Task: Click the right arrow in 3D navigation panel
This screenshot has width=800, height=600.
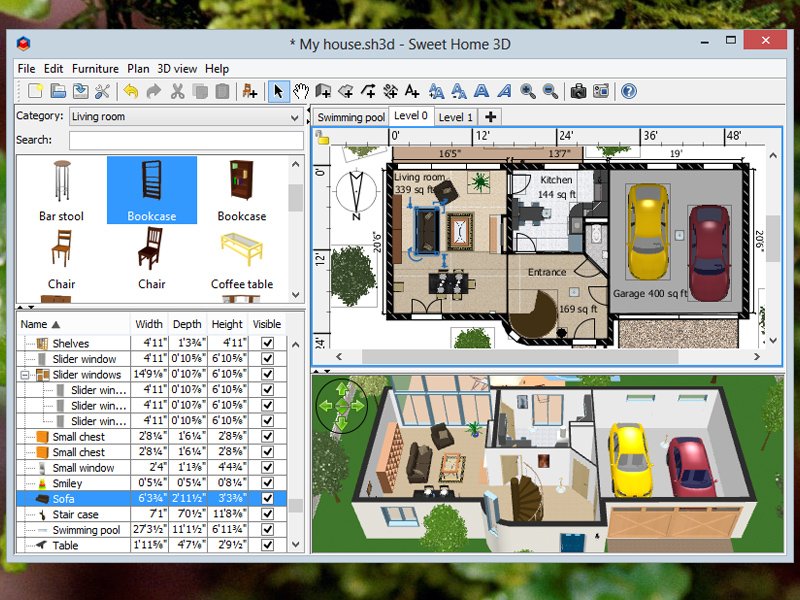Action: coord(358,406)
